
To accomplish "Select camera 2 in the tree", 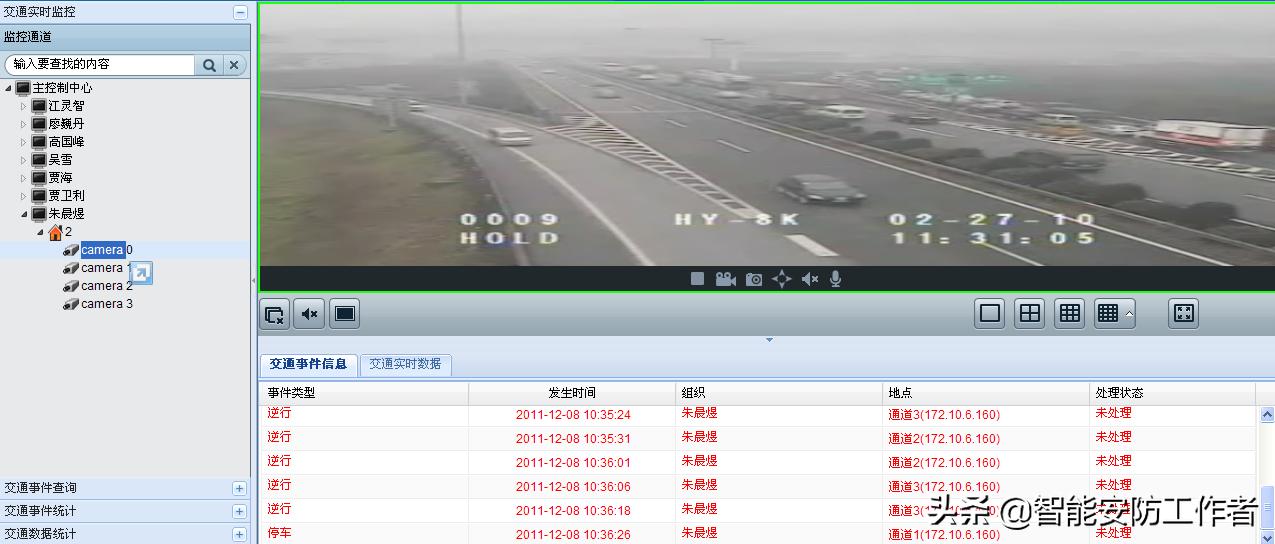I will pos(106,286).
